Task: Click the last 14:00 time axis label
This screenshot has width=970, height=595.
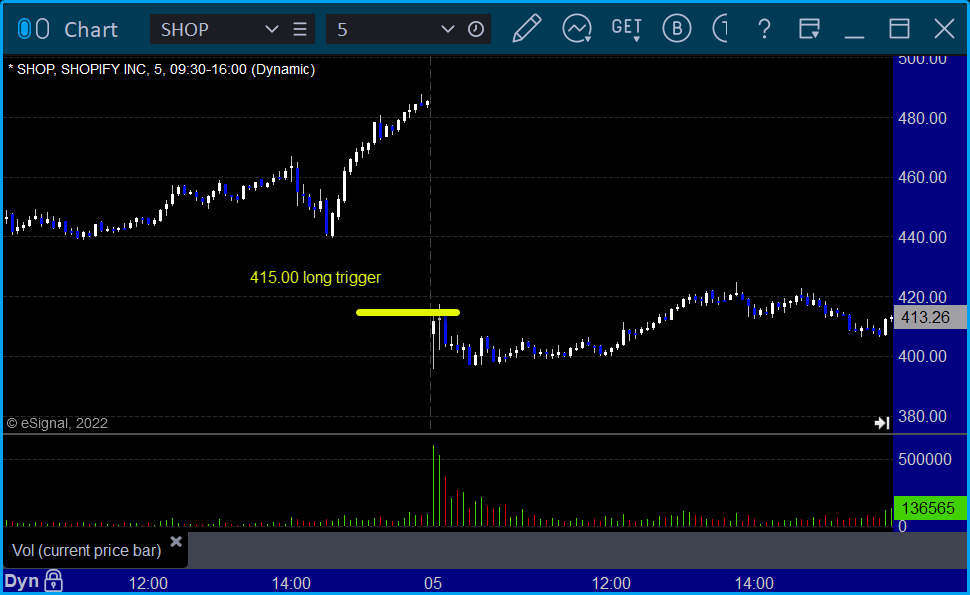Action: tap(754, 583)
